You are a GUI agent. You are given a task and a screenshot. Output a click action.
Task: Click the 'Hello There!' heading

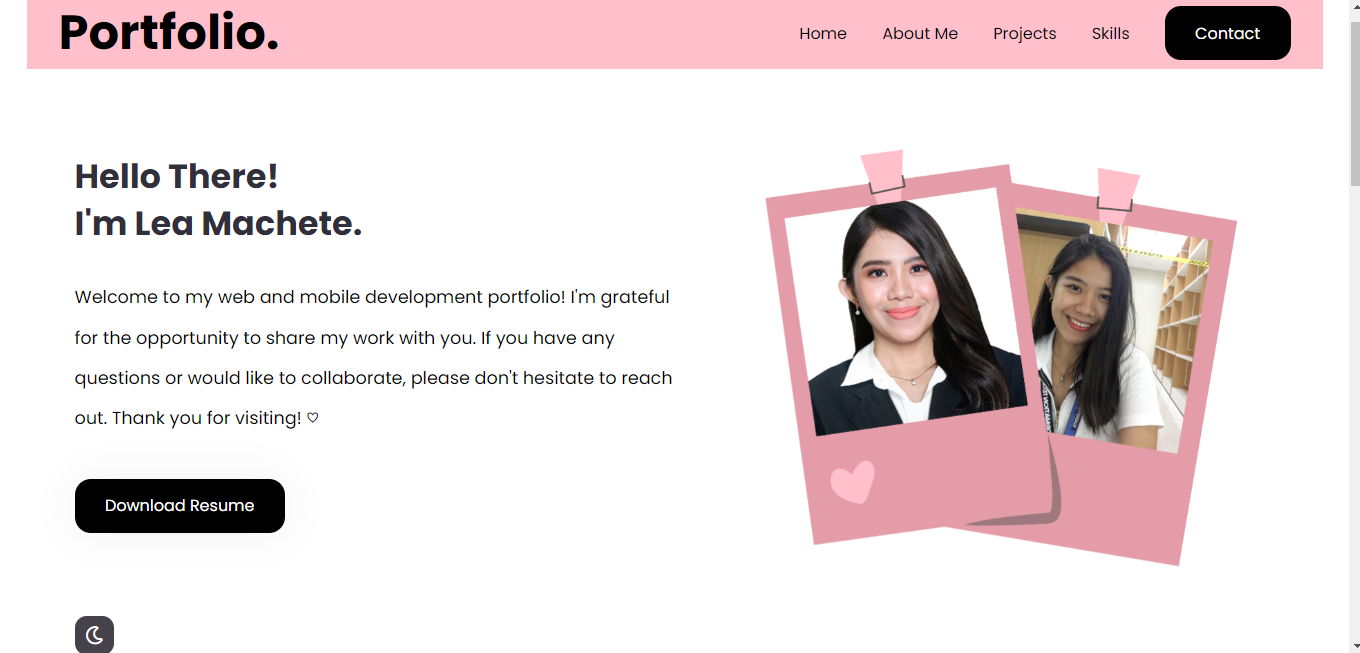coord(176,176)
